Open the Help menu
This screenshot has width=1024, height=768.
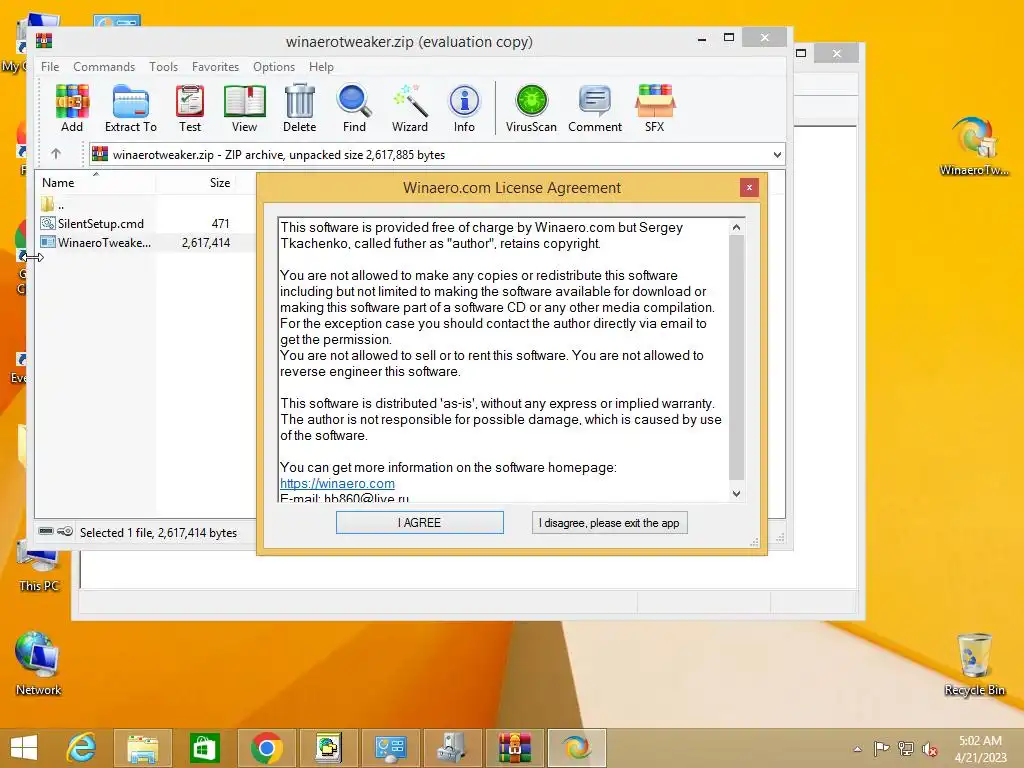321,67
